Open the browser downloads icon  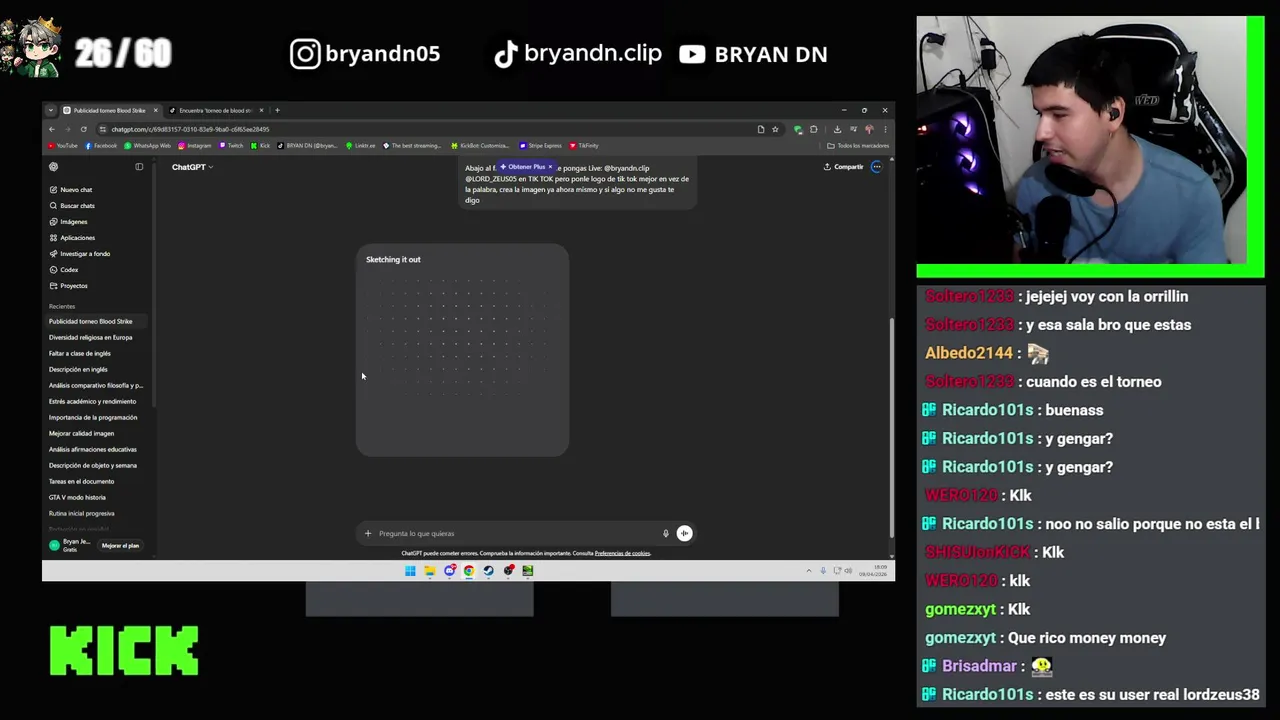[x=837, y=129]
